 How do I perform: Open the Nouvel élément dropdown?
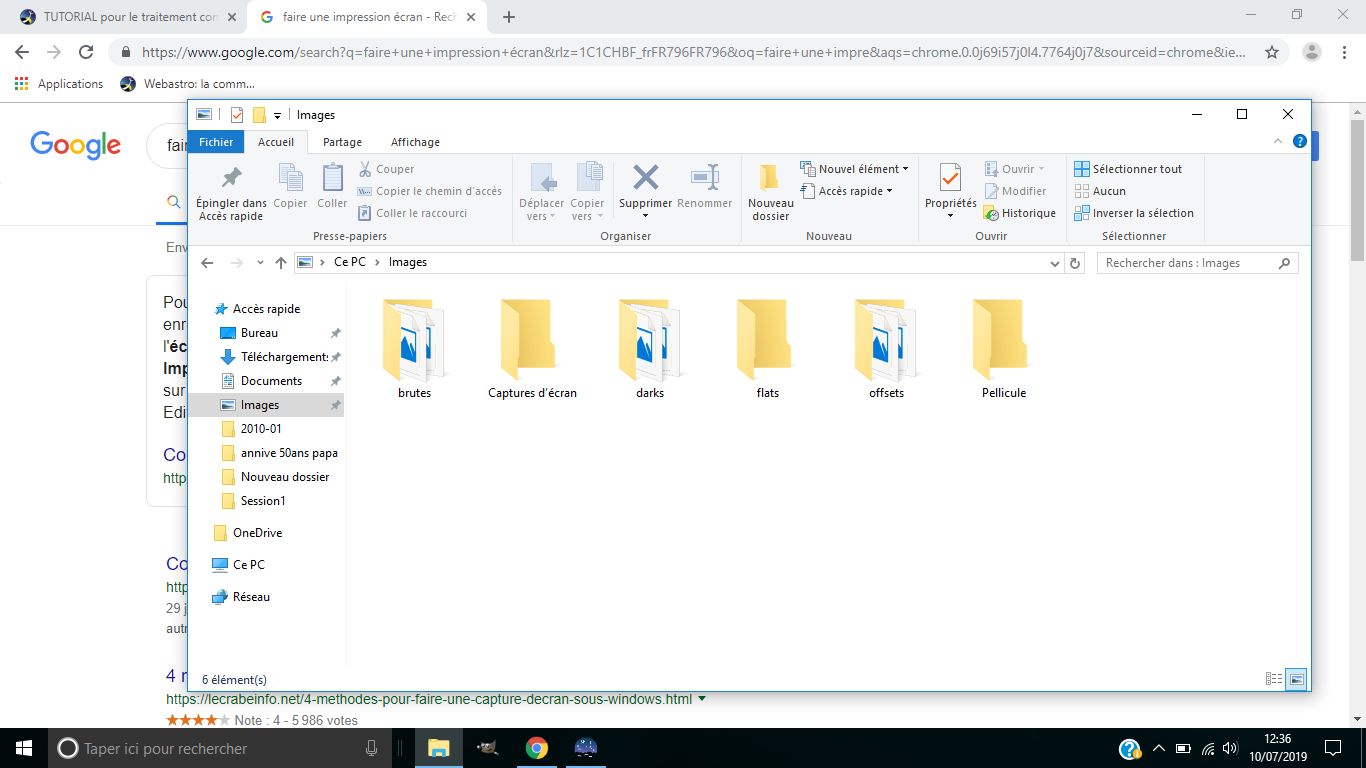856,169
